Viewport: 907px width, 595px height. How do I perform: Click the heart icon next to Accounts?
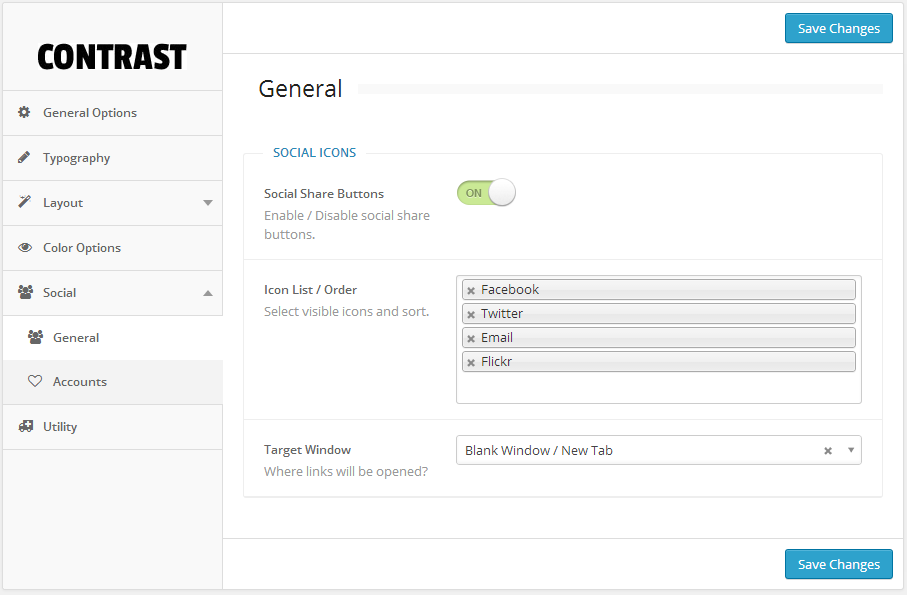point(35,382)
